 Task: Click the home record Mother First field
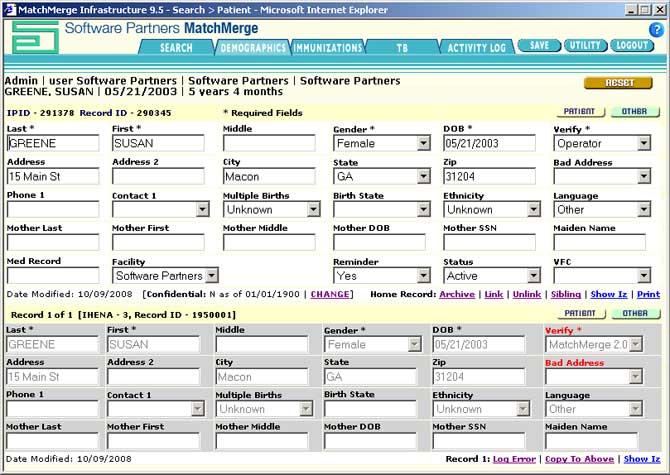pyautogui.click(x=158, y=242)
